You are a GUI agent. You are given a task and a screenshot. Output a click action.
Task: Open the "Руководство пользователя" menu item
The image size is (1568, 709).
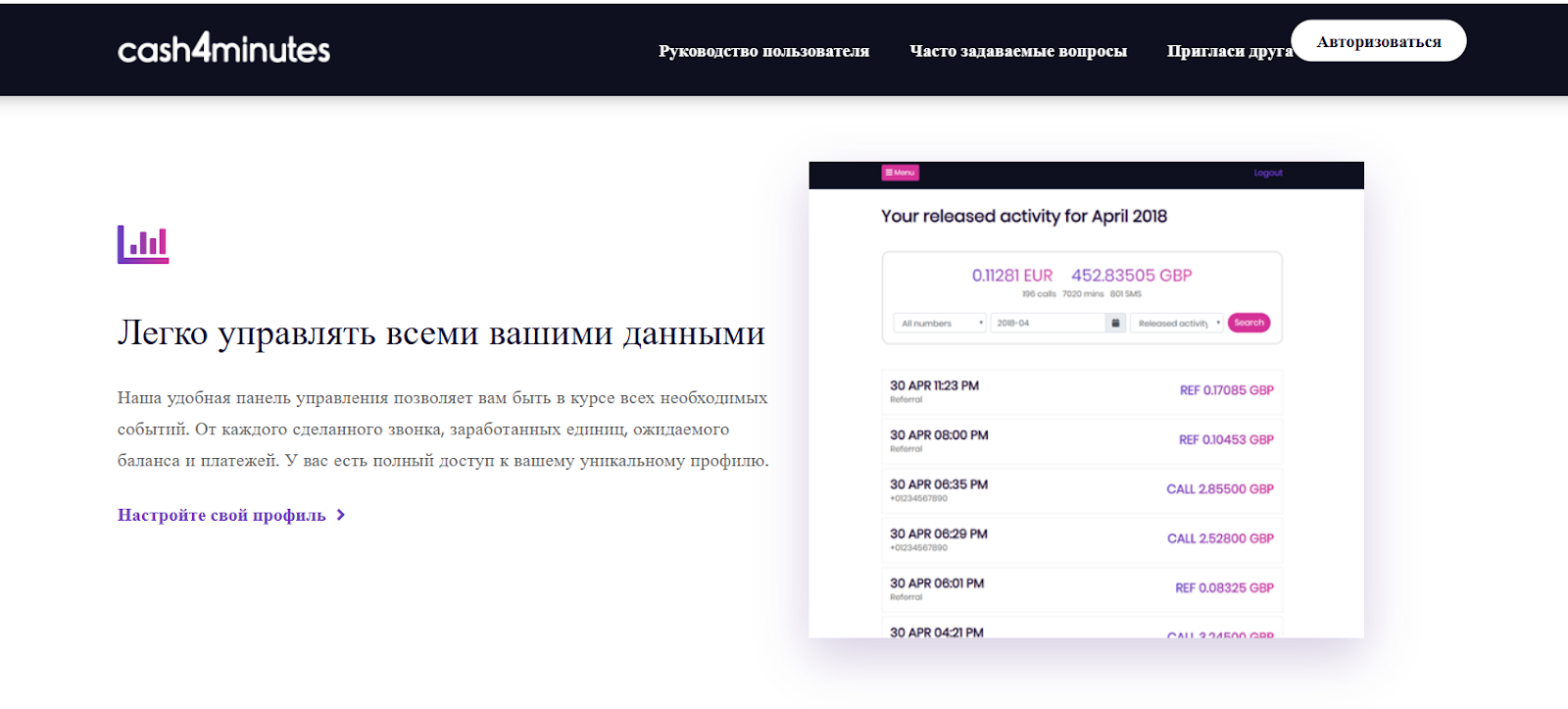(763, 51)
